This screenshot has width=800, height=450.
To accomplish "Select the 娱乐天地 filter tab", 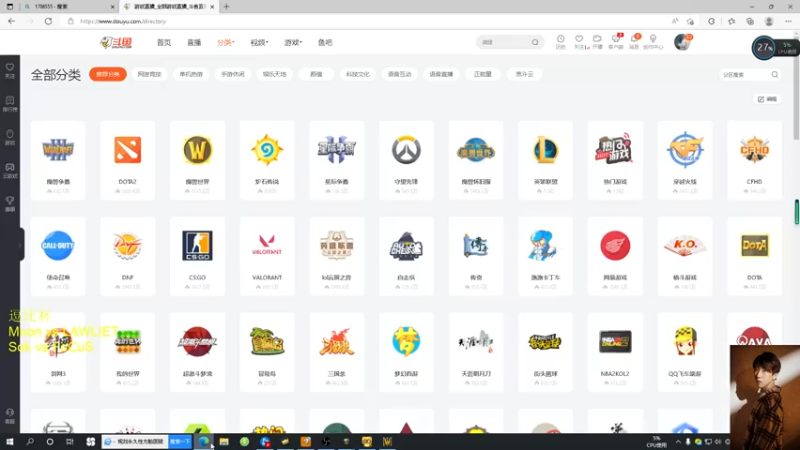I will click(x=274, y=74).
